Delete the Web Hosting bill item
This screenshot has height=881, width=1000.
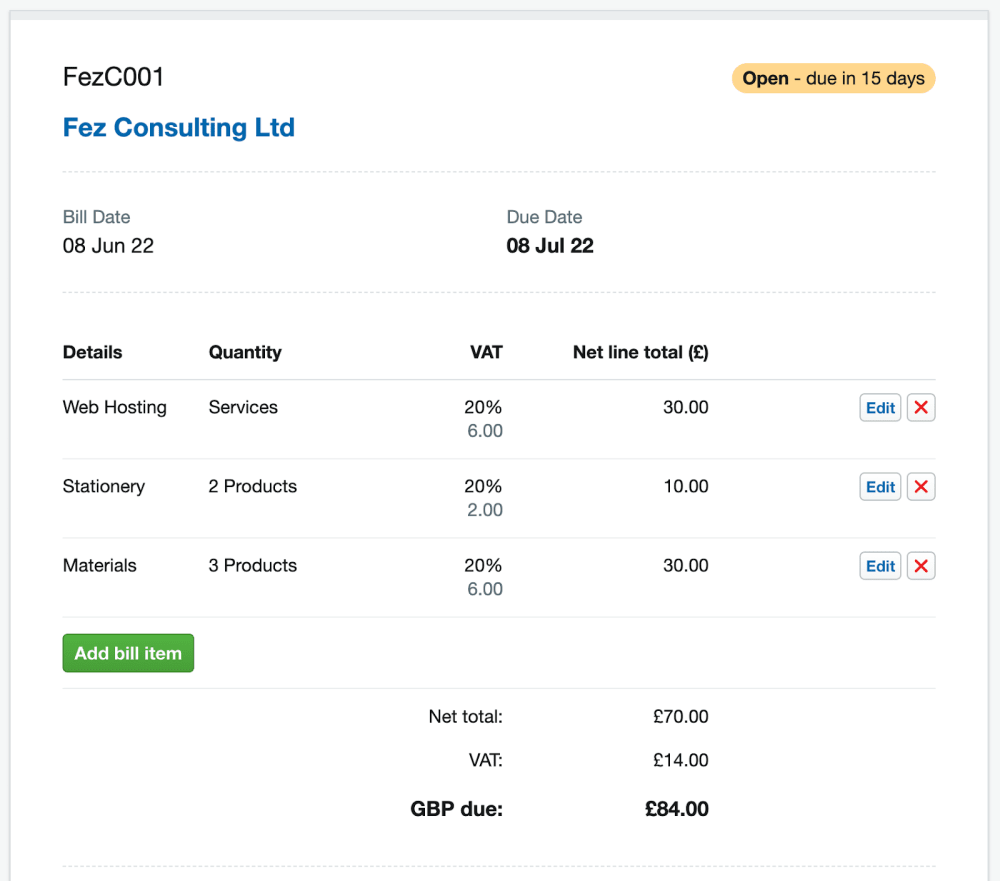coord(921,408)
